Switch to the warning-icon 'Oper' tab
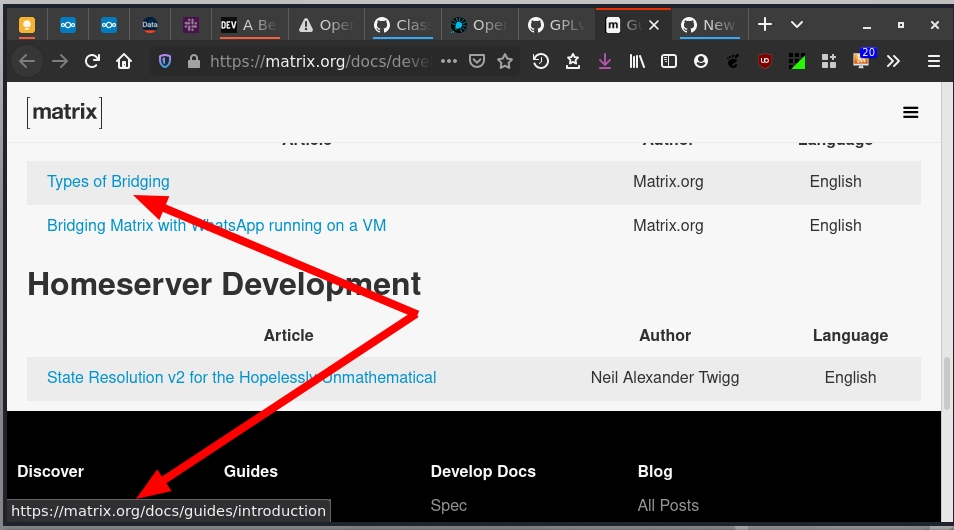This screenshot has width=954, height=530. pos(326,25)
